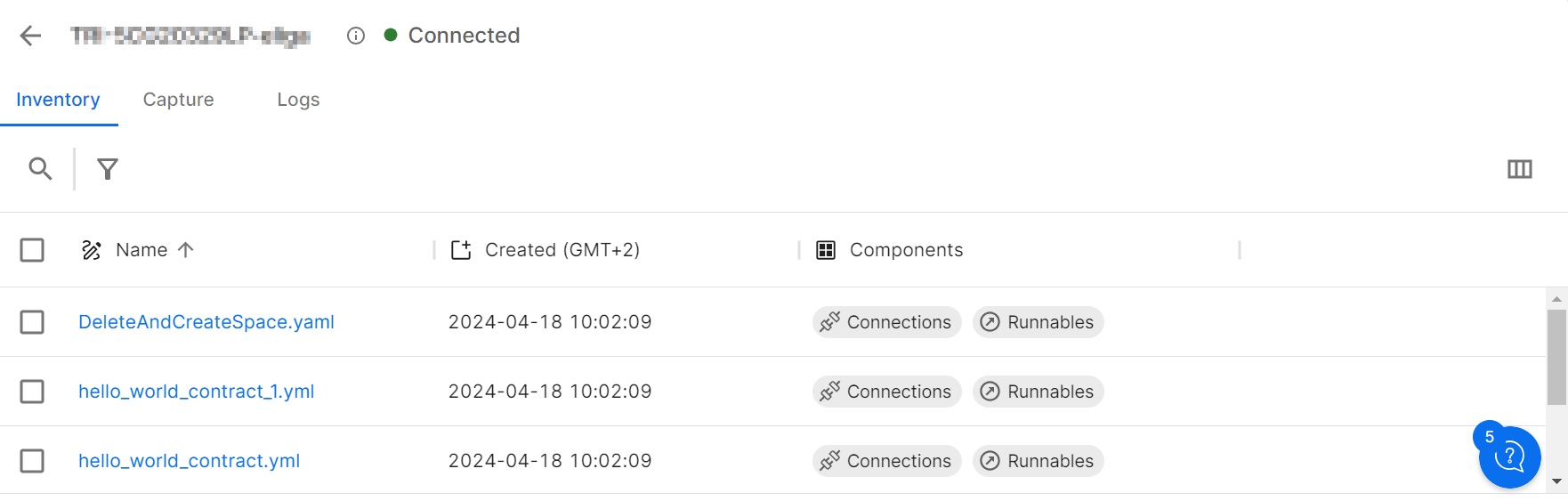This screenshot has width=1568, height=501.
Task: Click the scrollbar down arrow
Action: click(1556, 481)
